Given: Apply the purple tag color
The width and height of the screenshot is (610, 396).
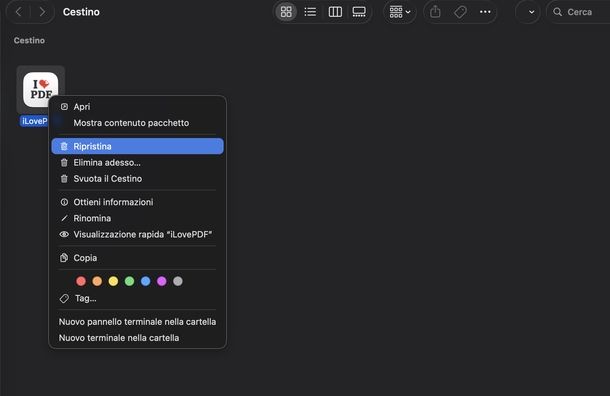Looking at the screenshot, I should [x=162, y=281].
